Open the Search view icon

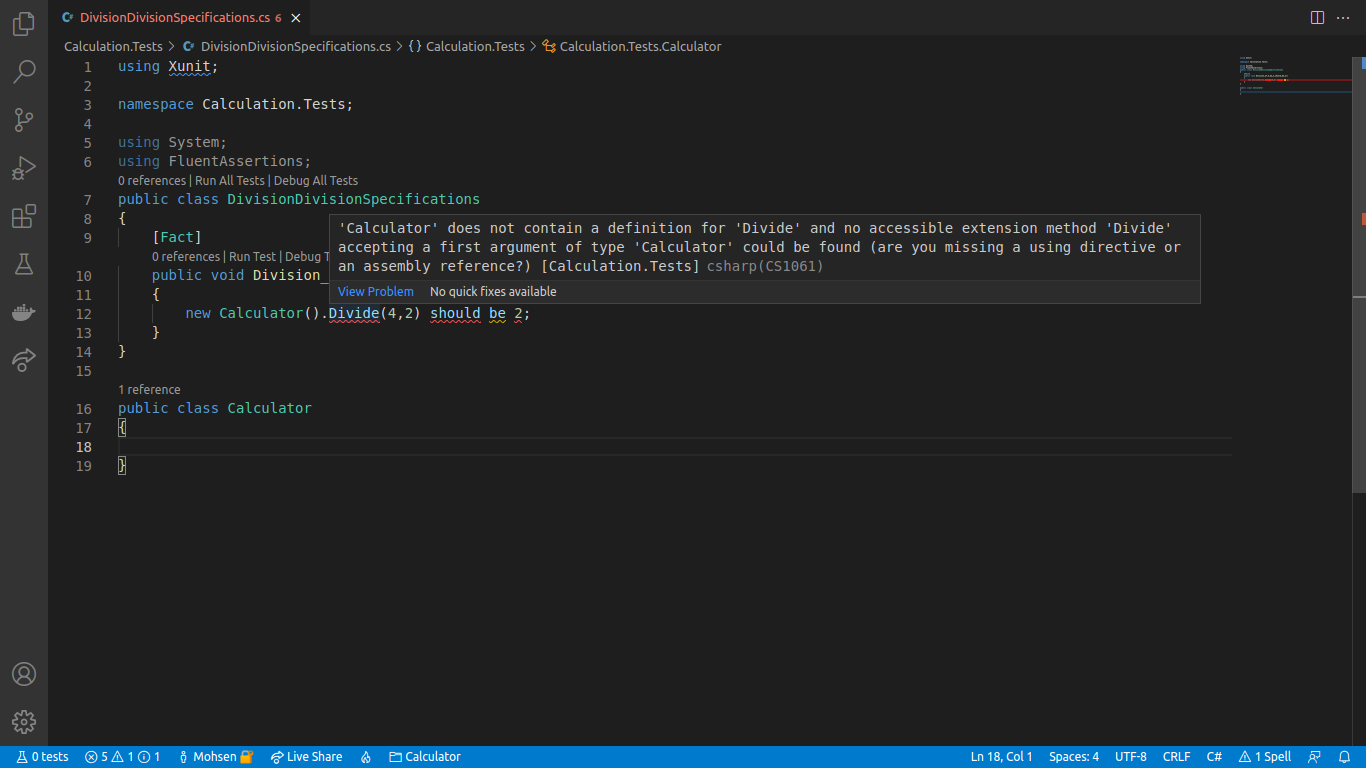pyautogui.click(x=24, y=72)
